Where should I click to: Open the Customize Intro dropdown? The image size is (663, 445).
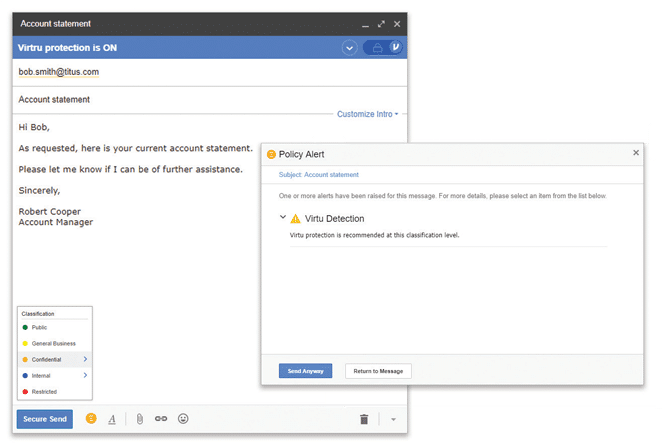(367, 114)
